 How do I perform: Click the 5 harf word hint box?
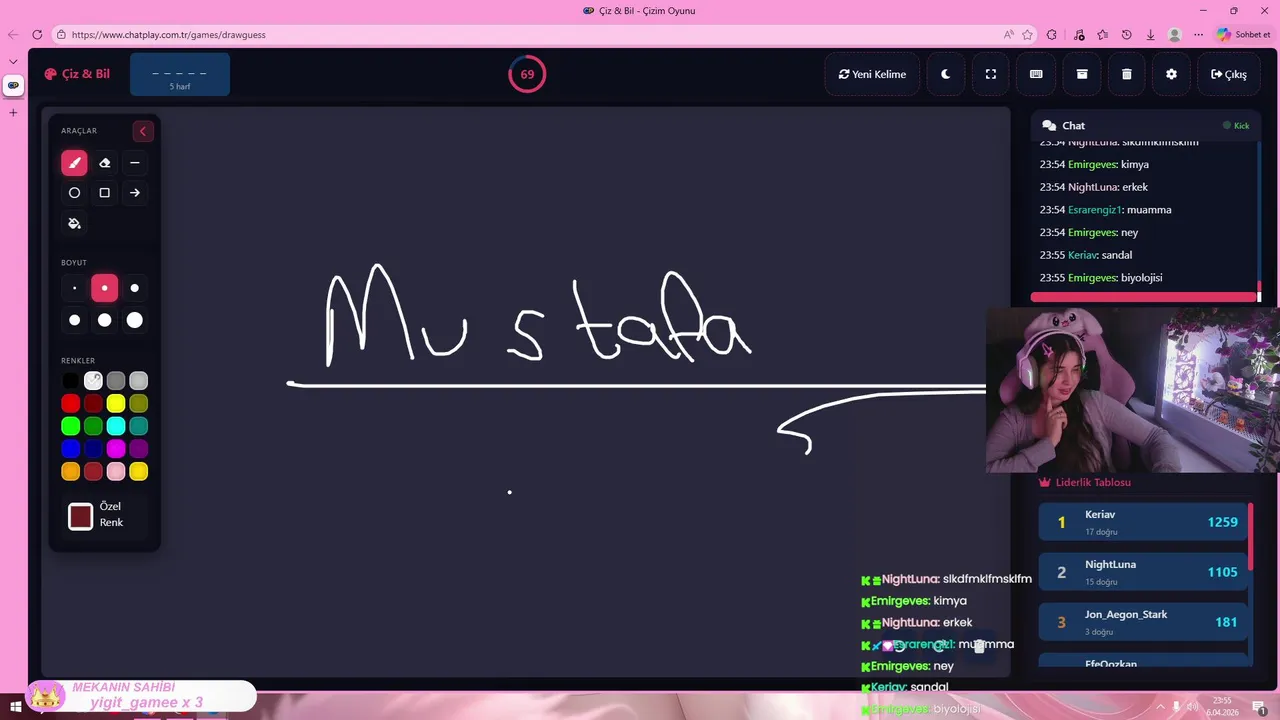[180, 75]
